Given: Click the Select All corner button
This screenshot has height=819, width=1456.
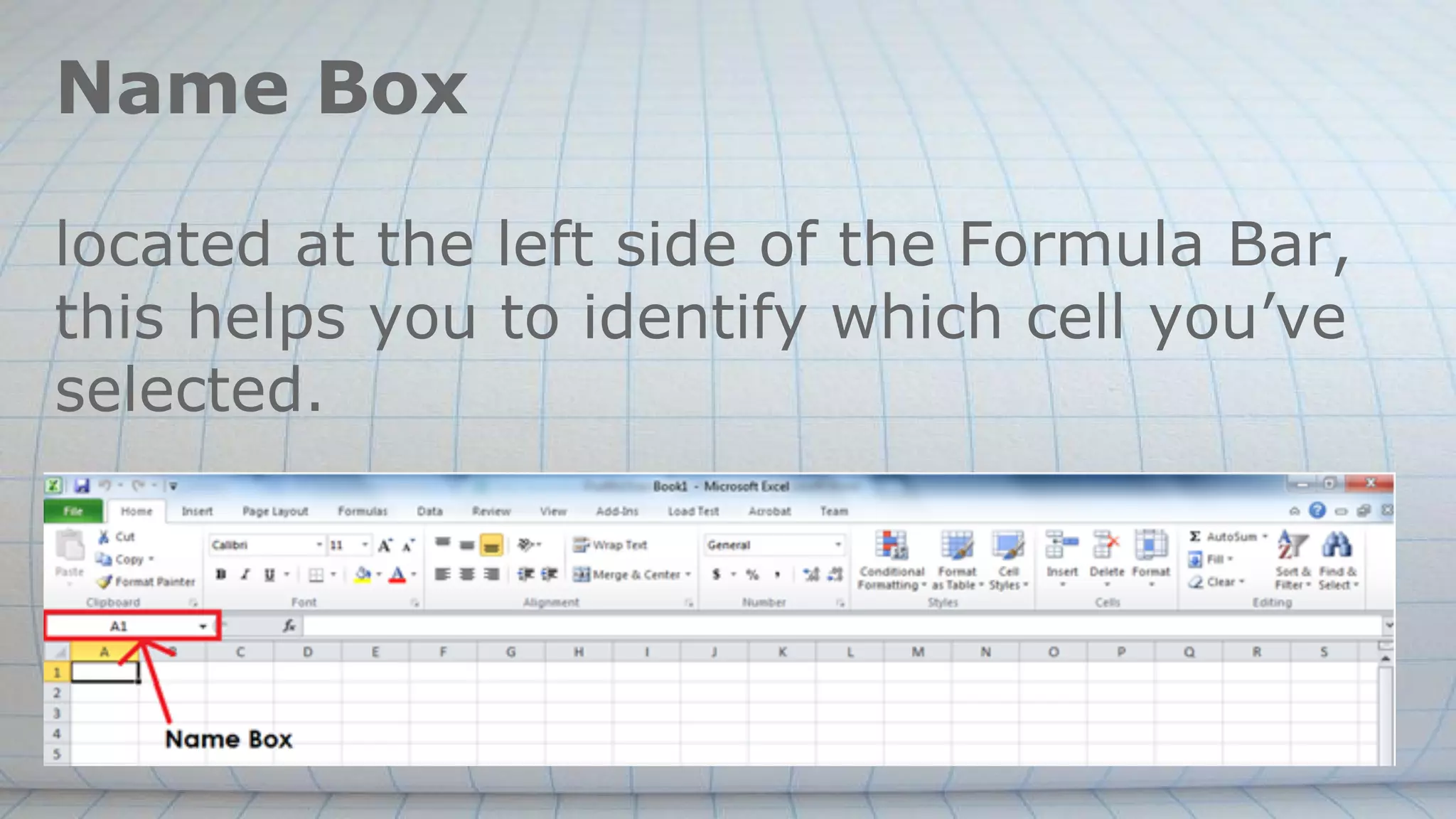Looking at the screenshot, I should click(x=58, y=652).
